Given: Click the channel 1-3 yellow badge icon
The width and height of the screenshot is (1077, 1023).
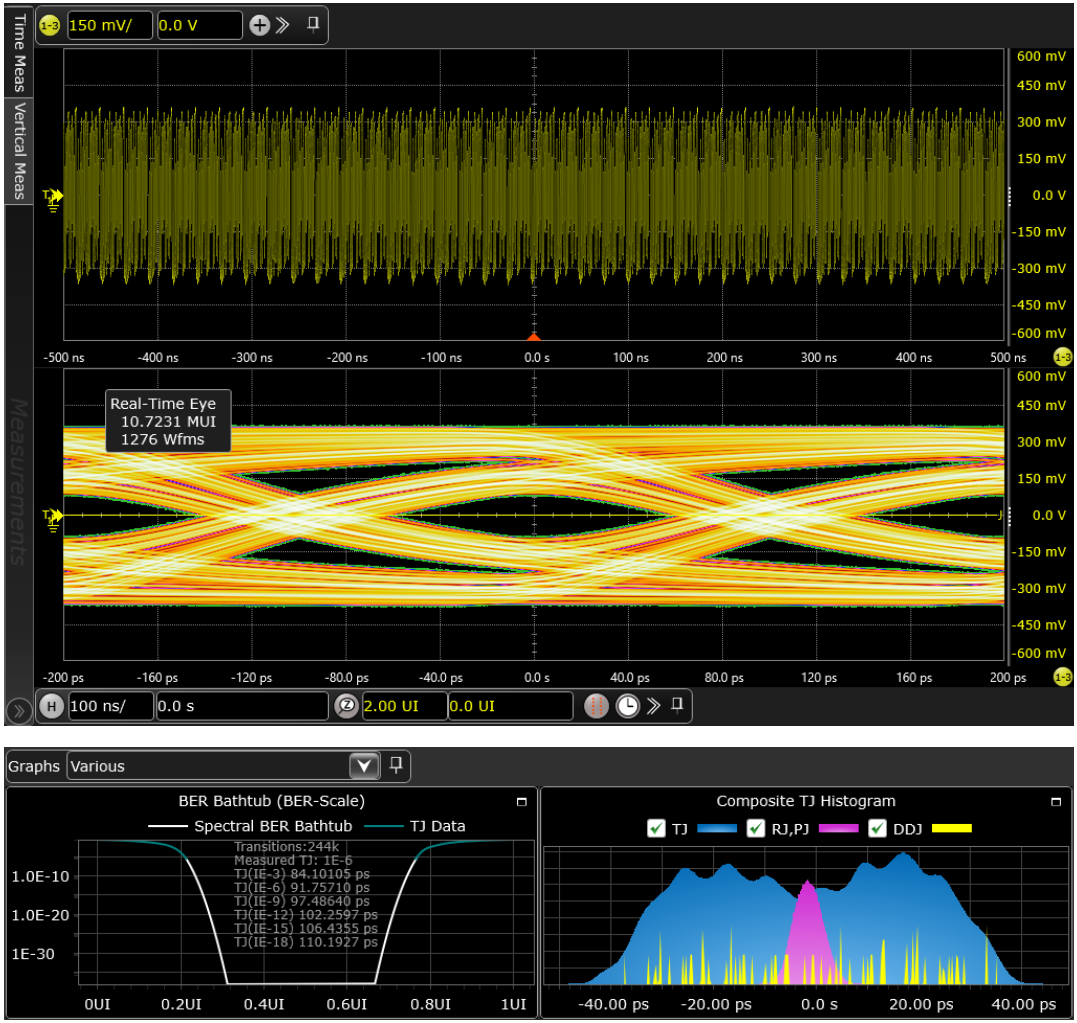Looking at the screenshot, I should click(x=50, y=25).
